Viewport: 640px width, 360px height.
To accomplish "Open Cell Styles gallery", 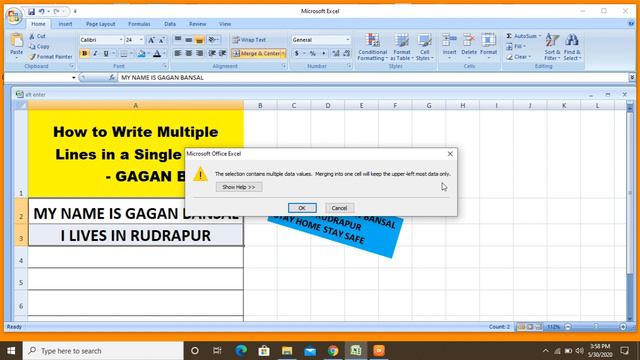I will (424, 47).
